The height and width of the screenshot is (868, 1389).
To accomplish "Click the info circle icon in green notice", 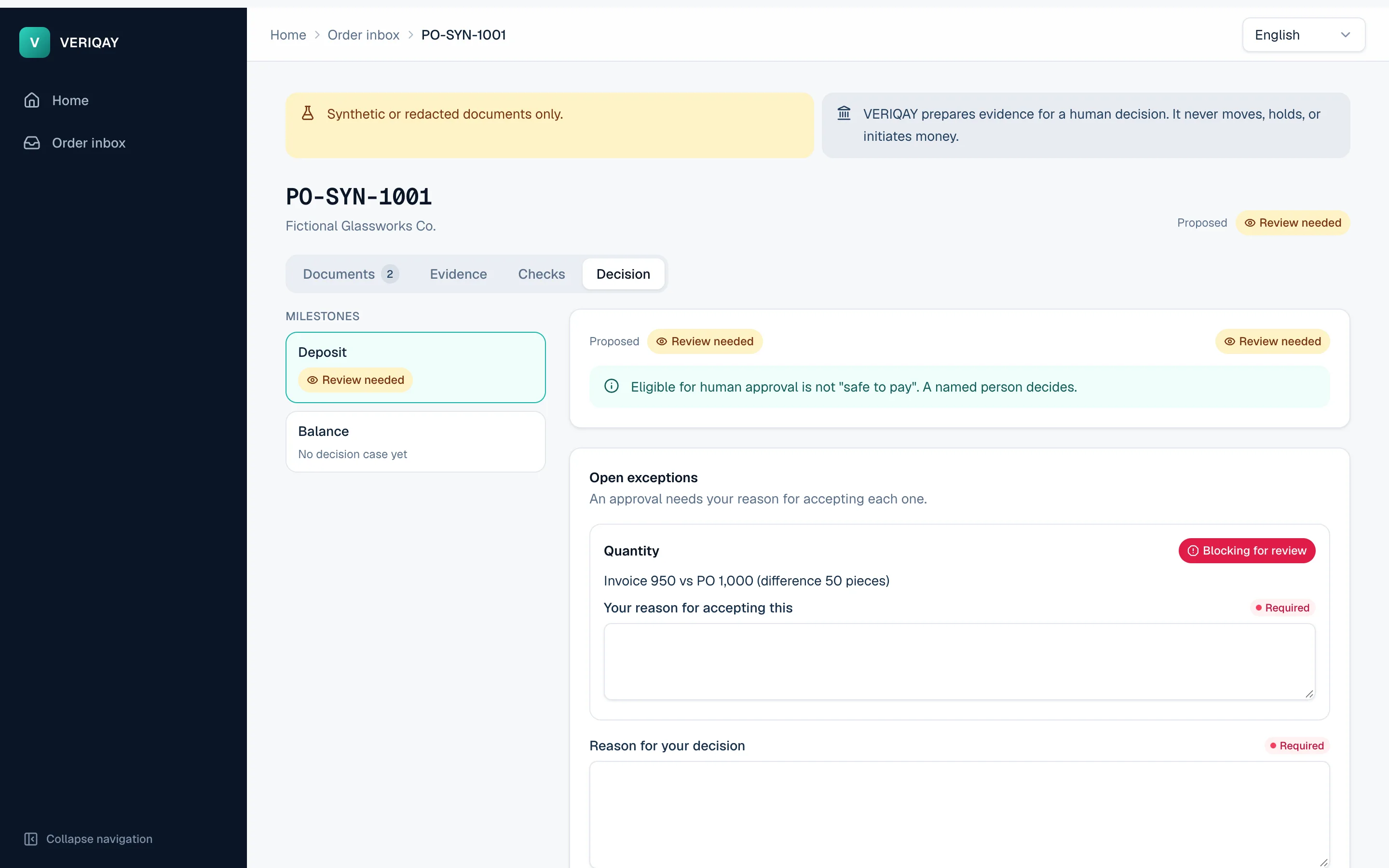I will [x=611, y=386].
